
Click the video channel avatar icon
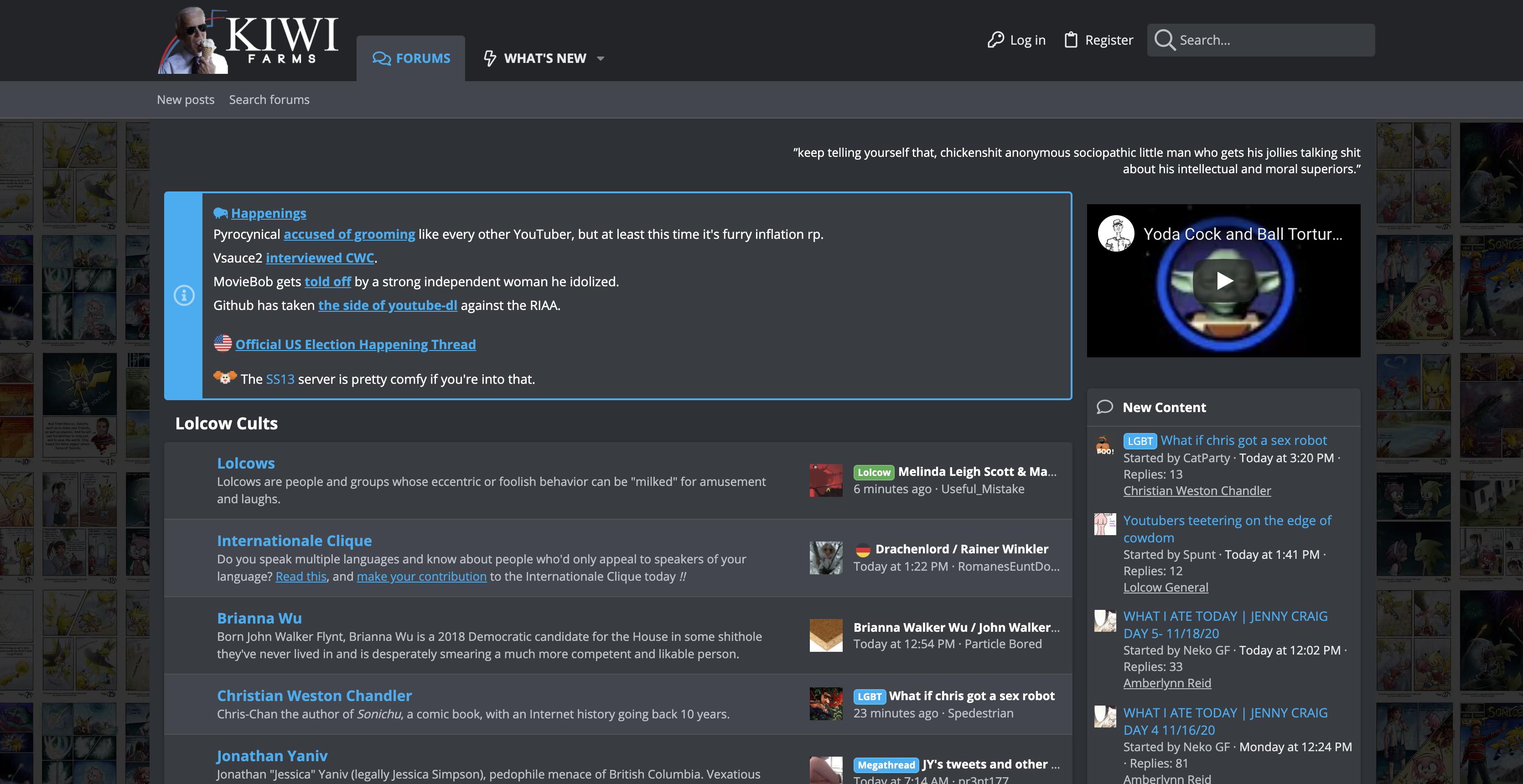[1116, 233]
